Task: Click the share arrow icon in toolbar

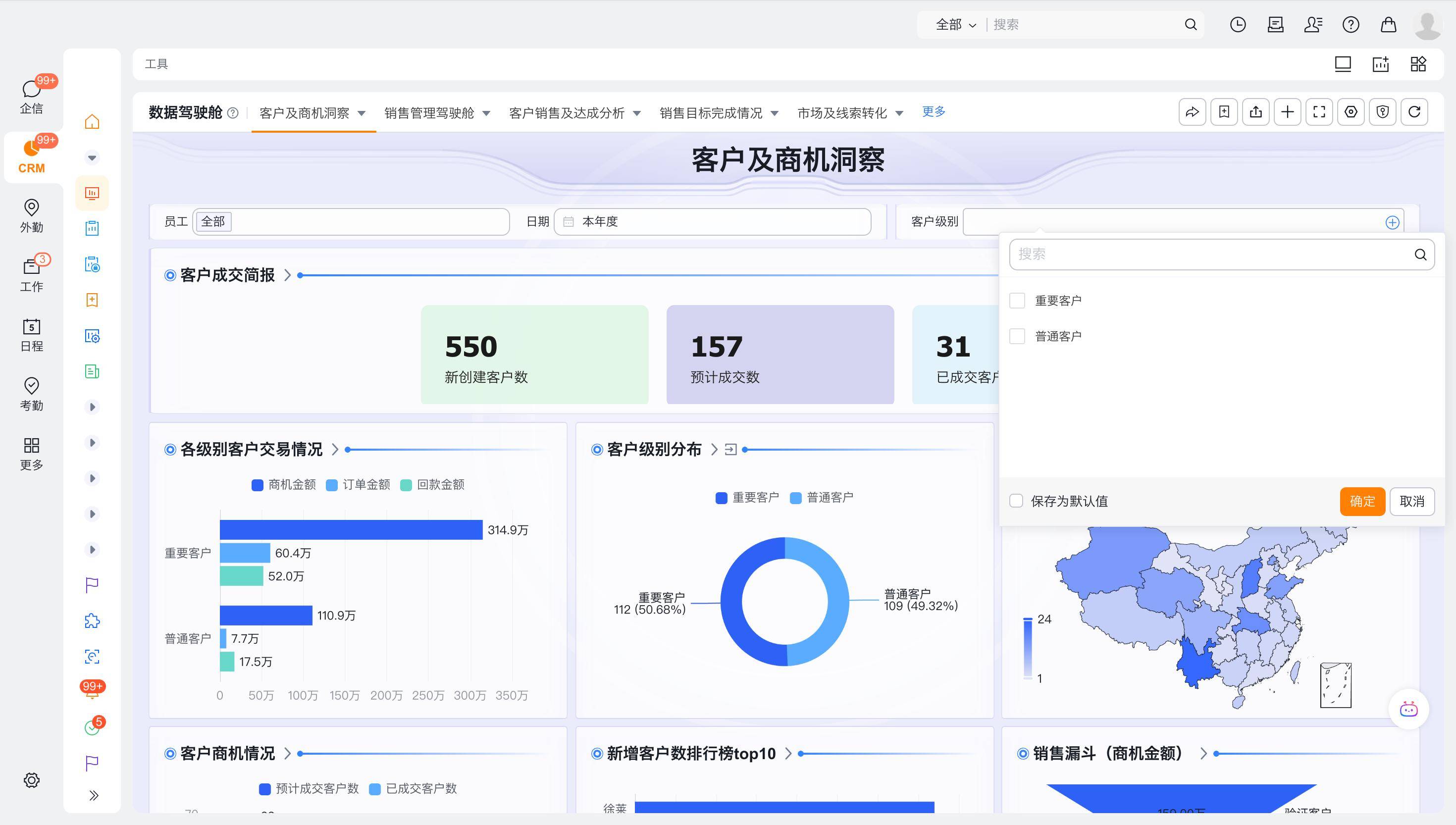Action: (1192, 111)
